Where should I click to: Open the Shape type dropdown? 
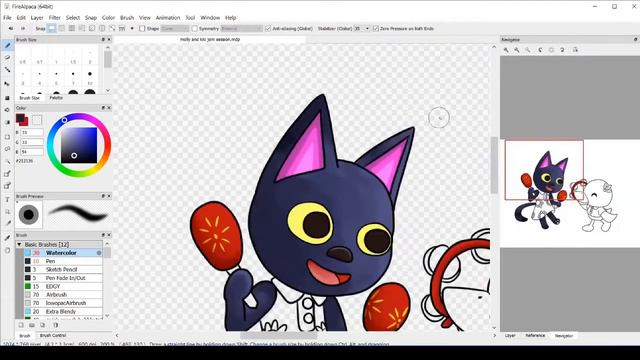(175, 29)
